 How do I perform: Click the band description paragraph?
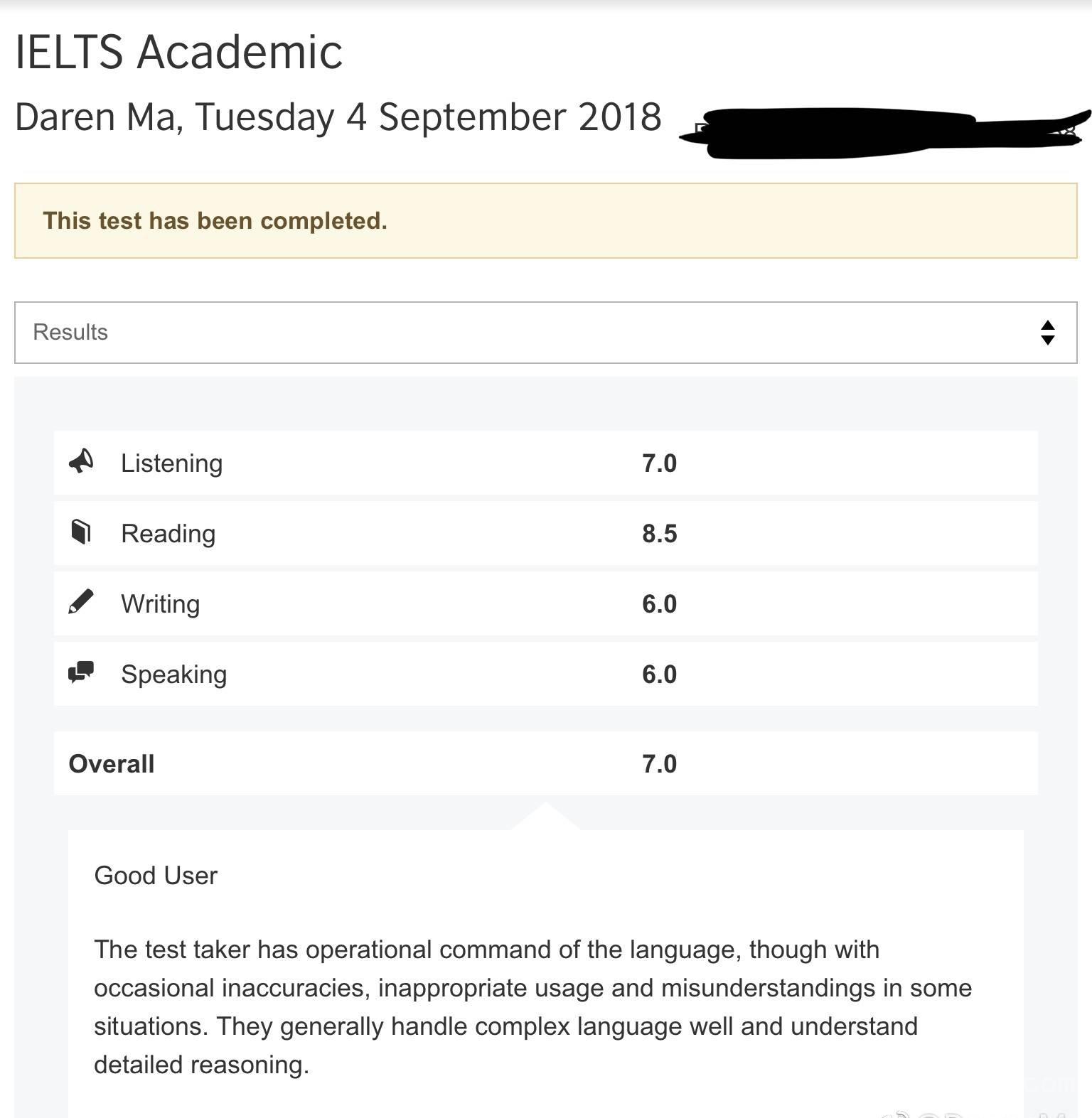point(532,1007)
